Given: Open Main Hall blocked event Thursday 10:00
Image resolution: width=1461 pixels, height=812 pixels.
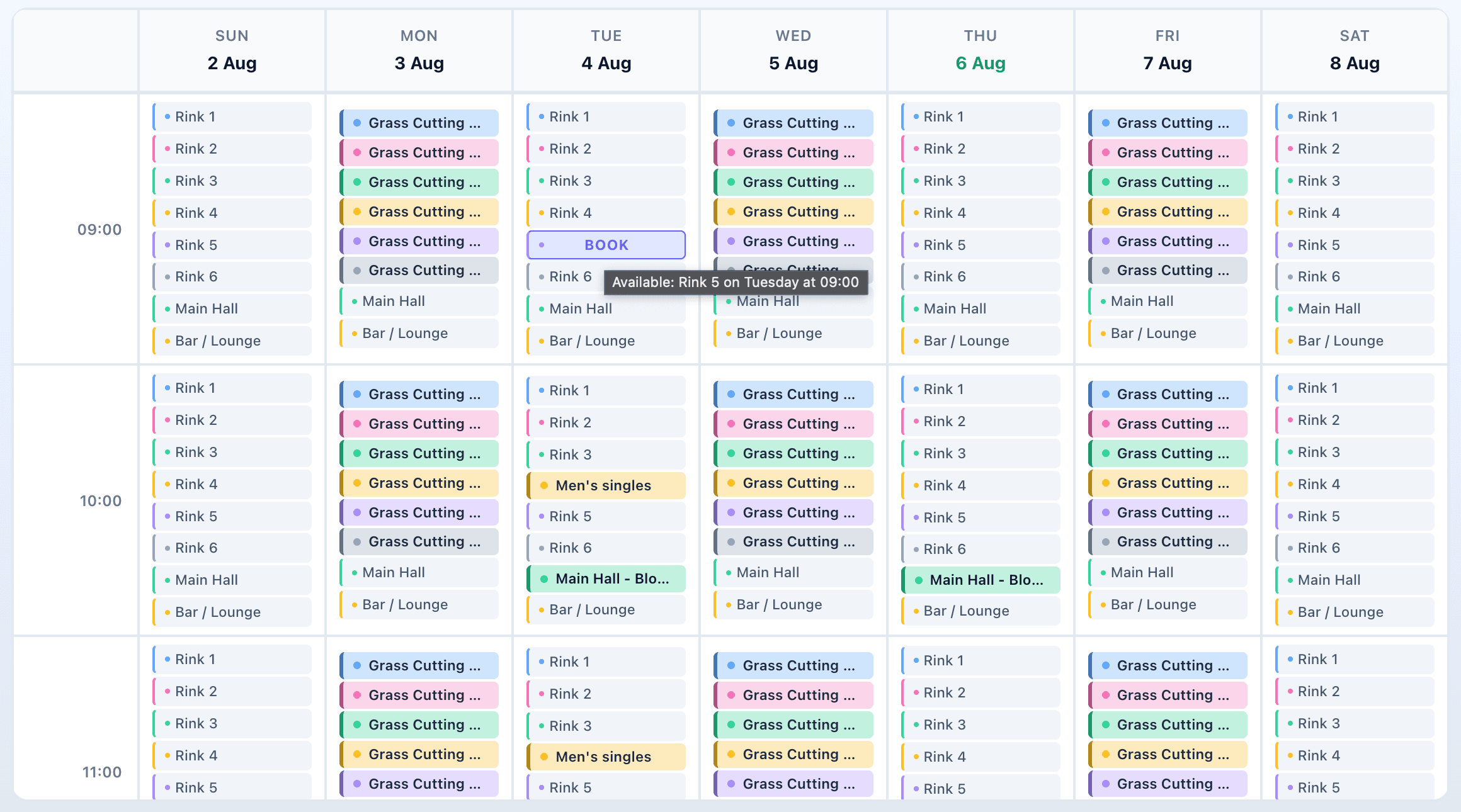Looking at the screenshot, I should (x=981, y=580).
